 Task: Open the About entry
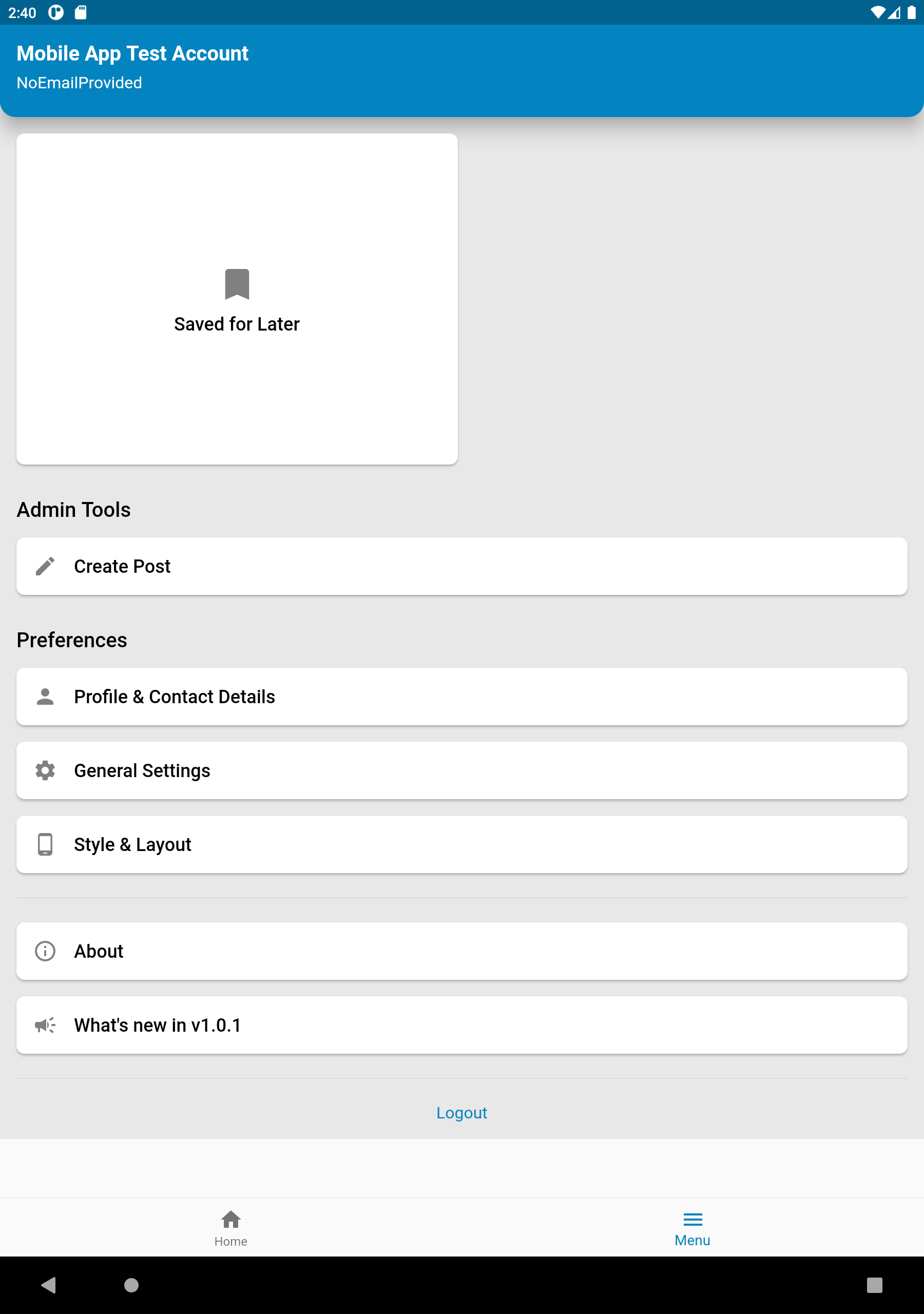pos(462,951)
